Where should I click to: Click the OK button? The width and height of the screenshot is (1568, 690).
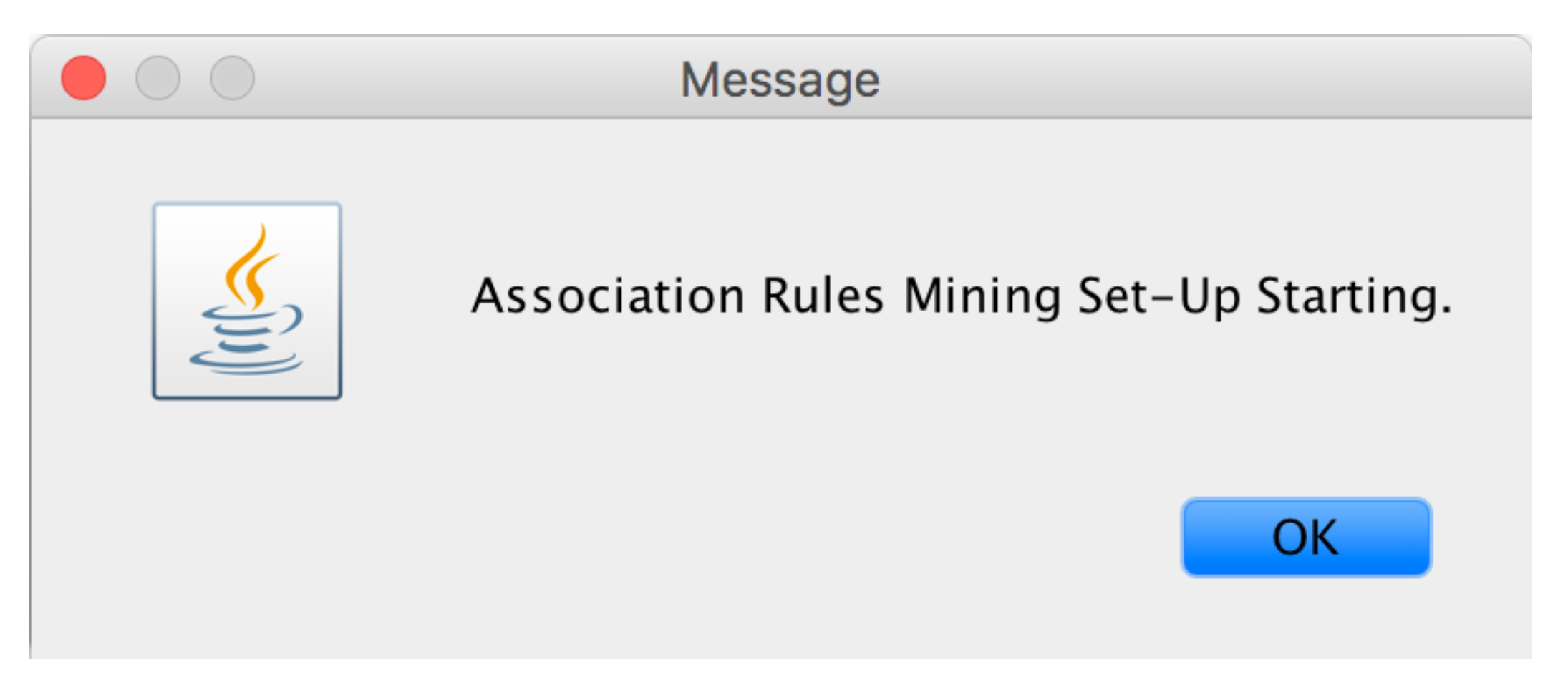[1305, 538]
